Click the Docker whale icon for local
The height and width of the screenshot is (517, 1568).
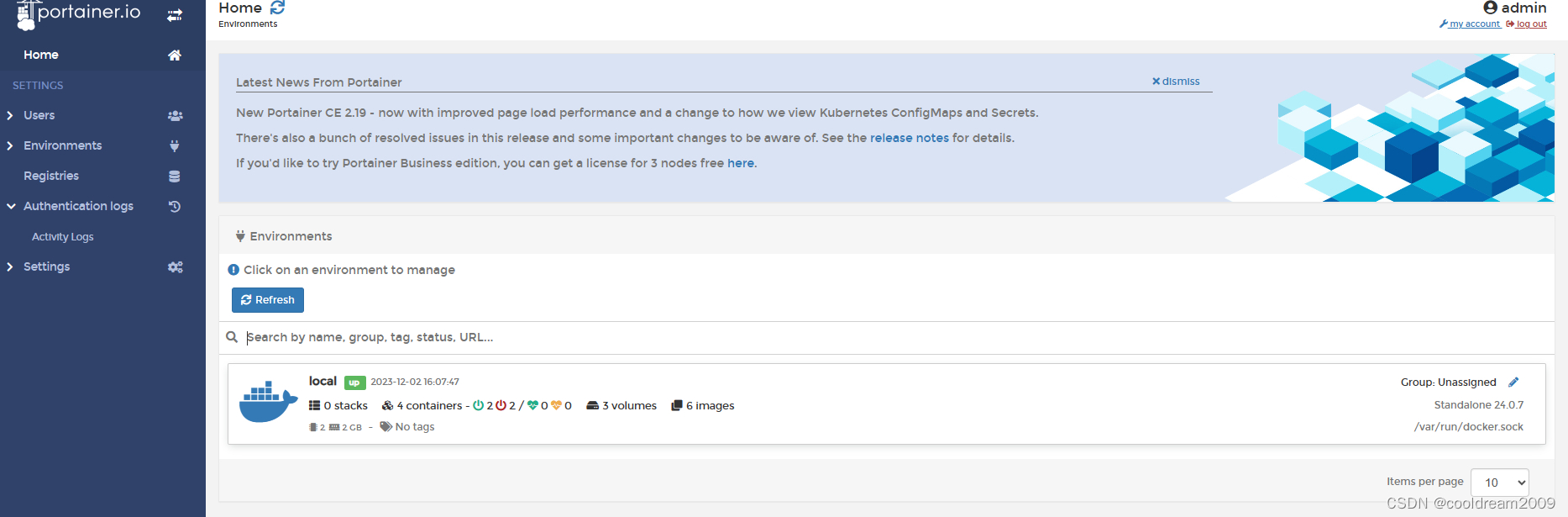tap(269, 402)
